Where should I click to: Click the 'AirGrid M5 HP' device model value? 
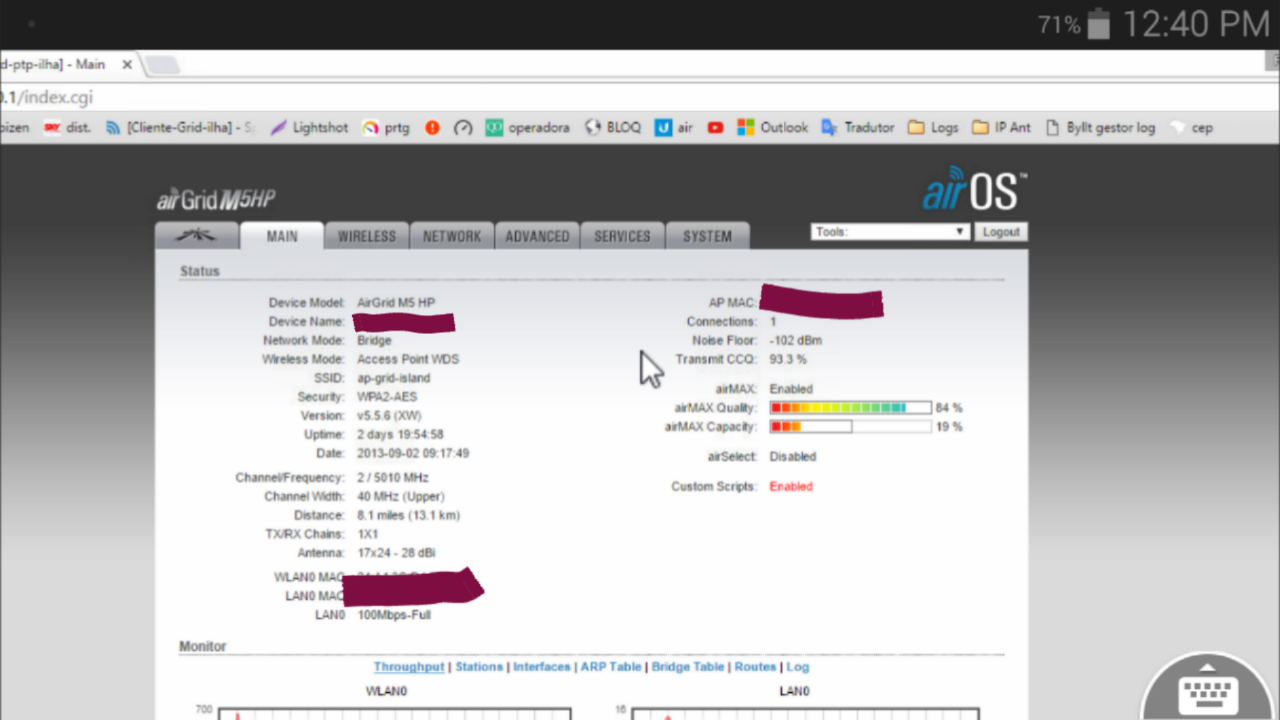coord(396,303)
